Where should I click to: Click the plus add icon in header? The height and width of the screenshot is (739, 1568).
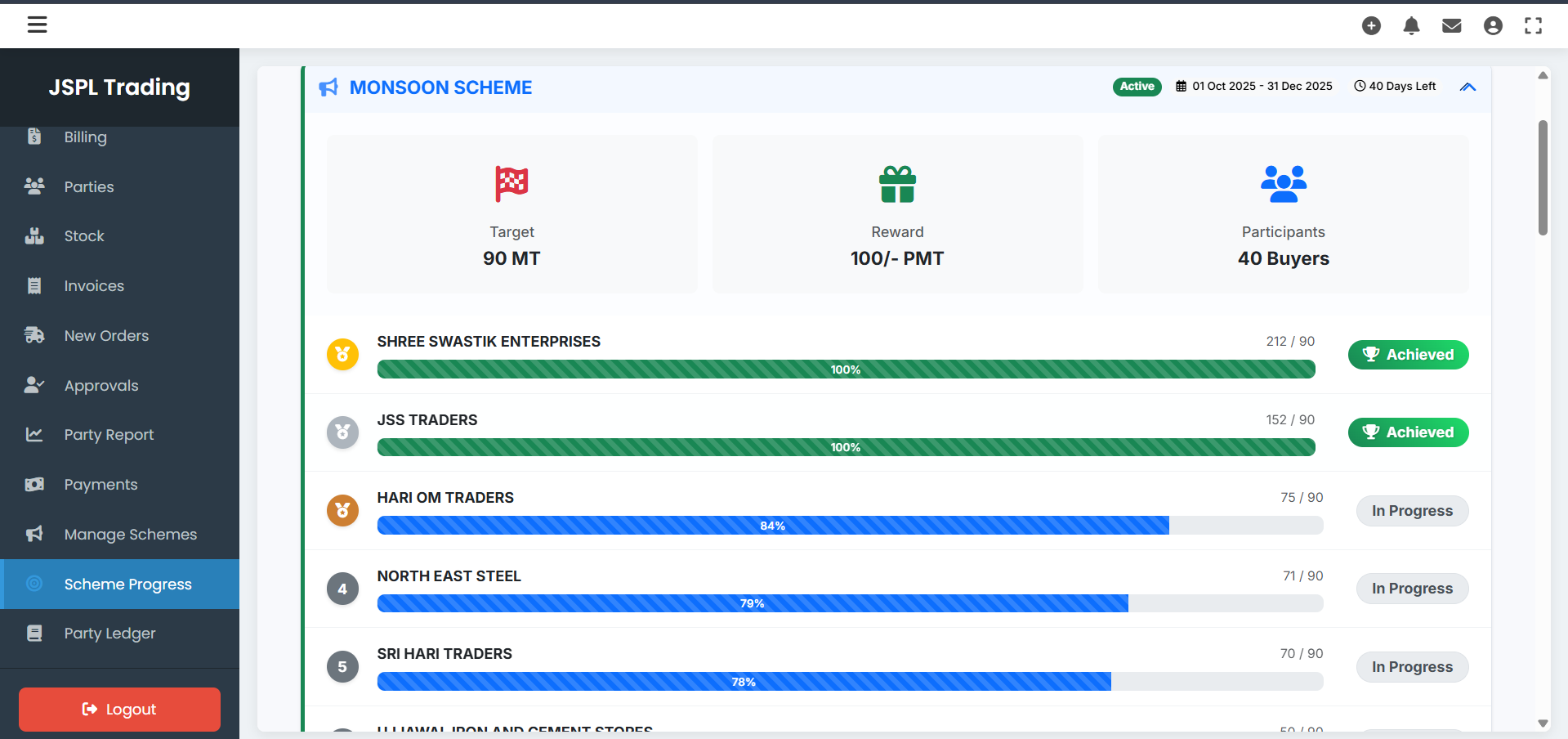coord(1371,26)
